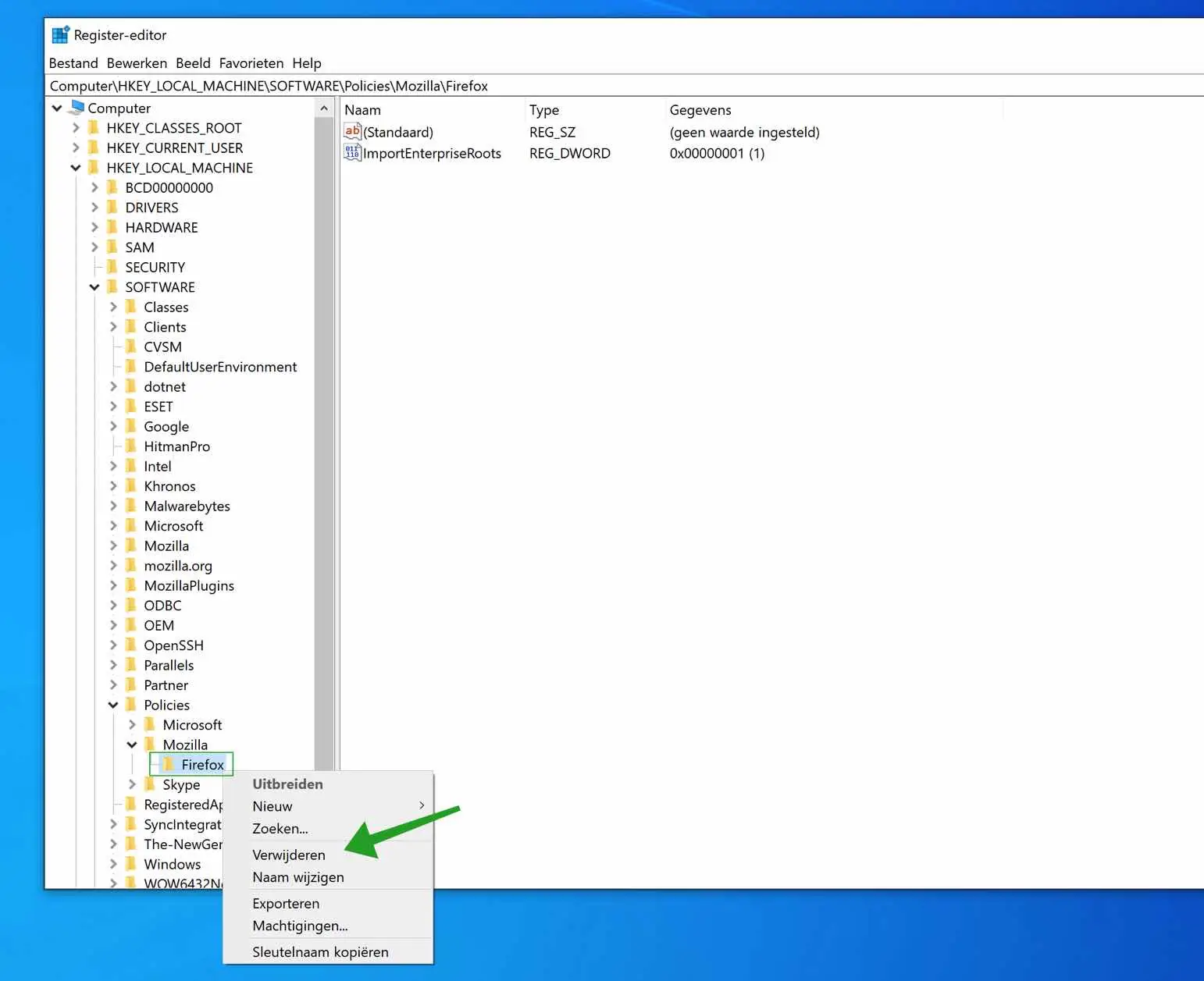Choose Uitbreiden in the context menu
Screen dimensions: 1204x981
[328, 784]
